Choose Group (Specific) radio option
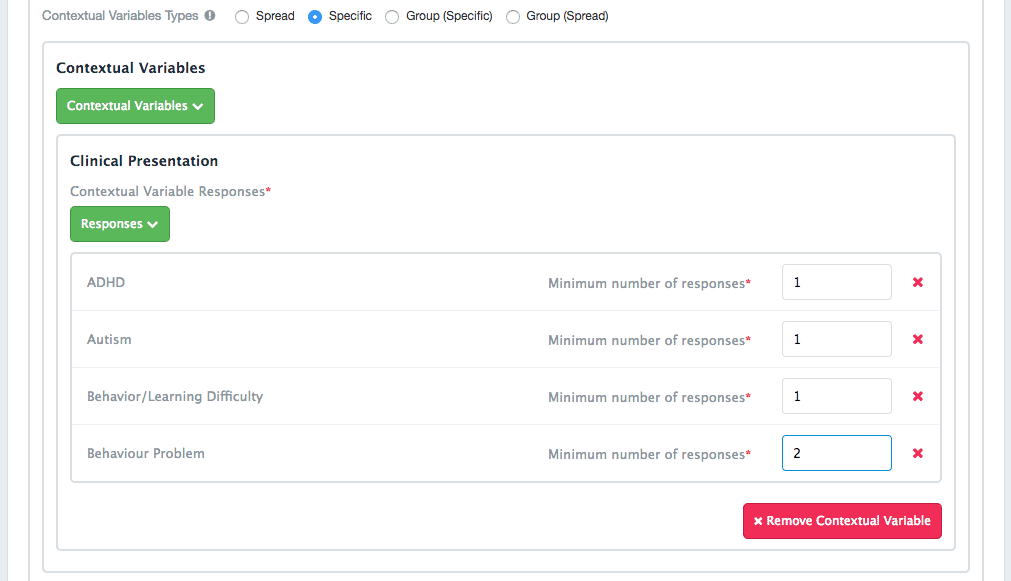This screenshot has width=1011, height=581. coord(392,17)
